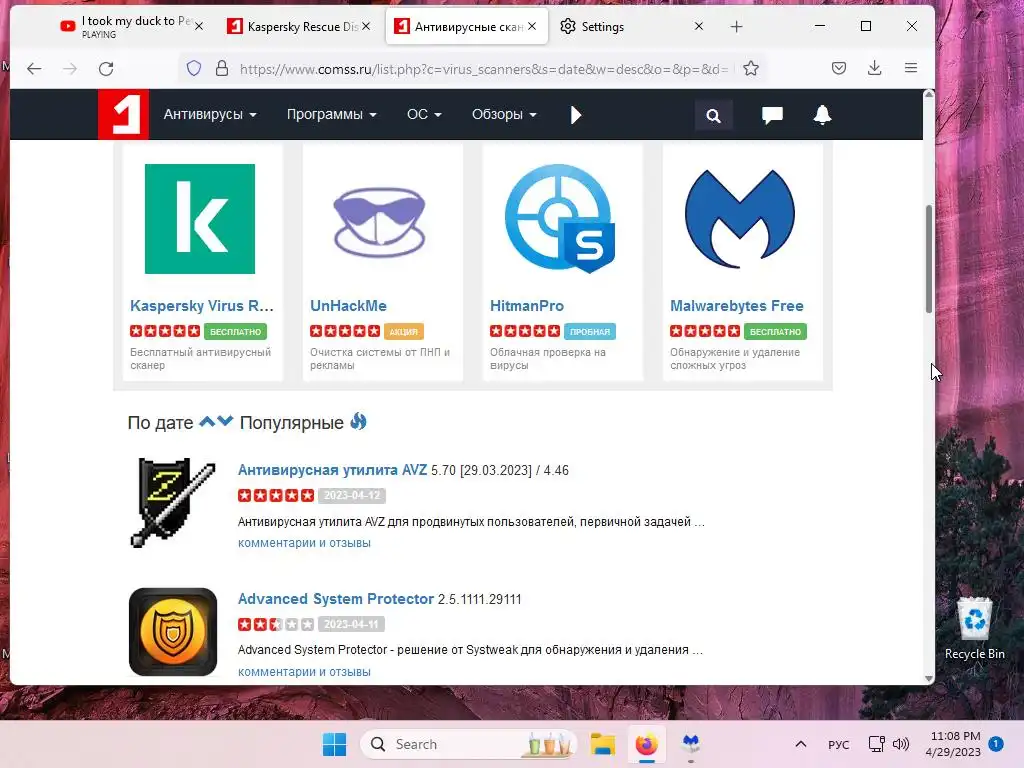1024x768 pixels.
Task: Show hidden tray icons chevron
Action: click(801, 744)
